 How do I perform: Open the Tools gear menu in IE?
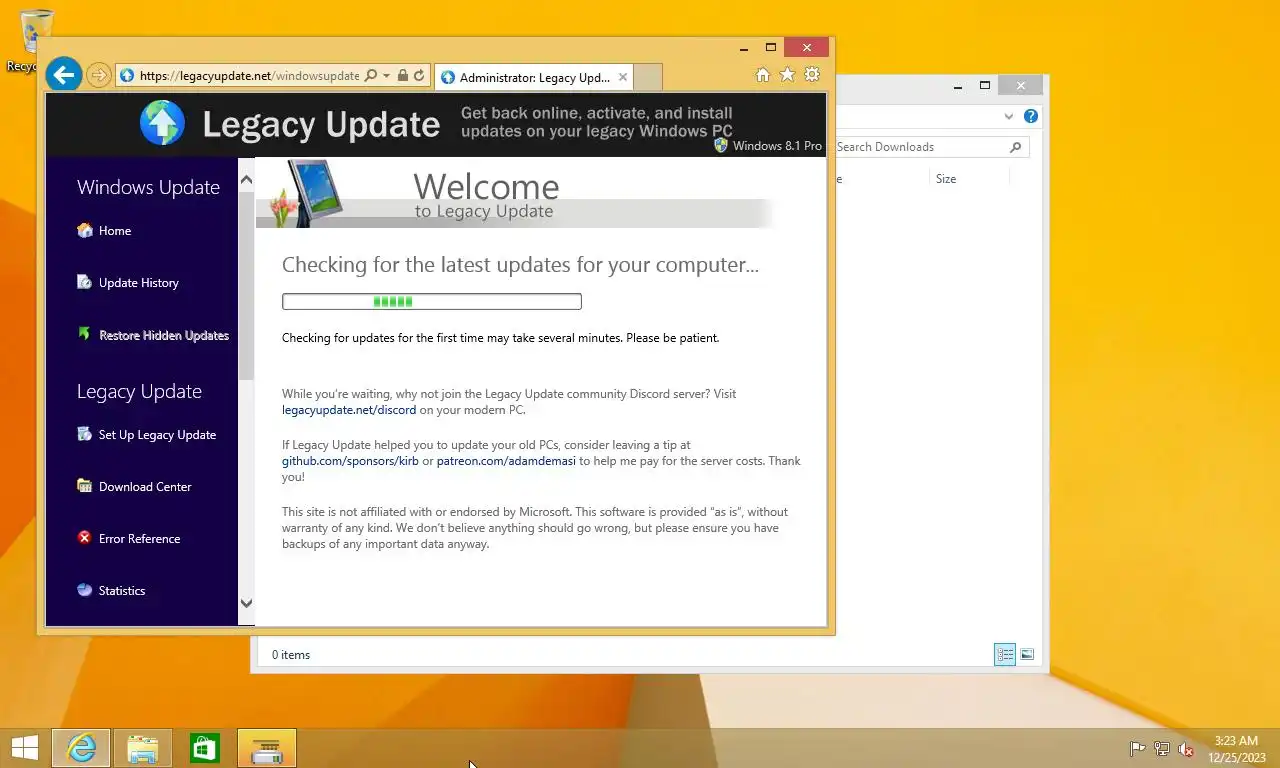[x=812, y=75]
